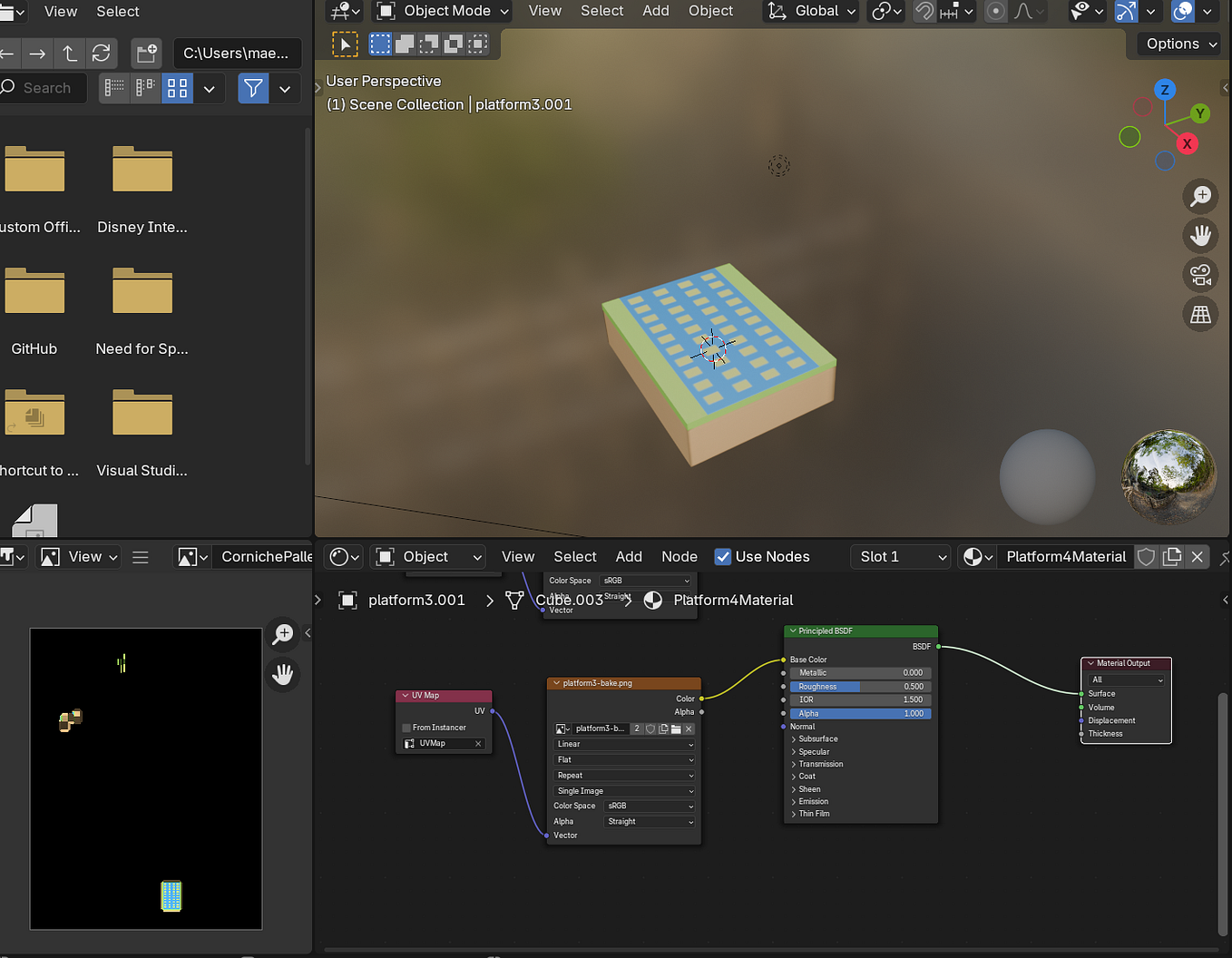Open the Node menu in shader editor
This screenshot has width=1232, height=958.
pyautogui.click(x=680, y=556)
